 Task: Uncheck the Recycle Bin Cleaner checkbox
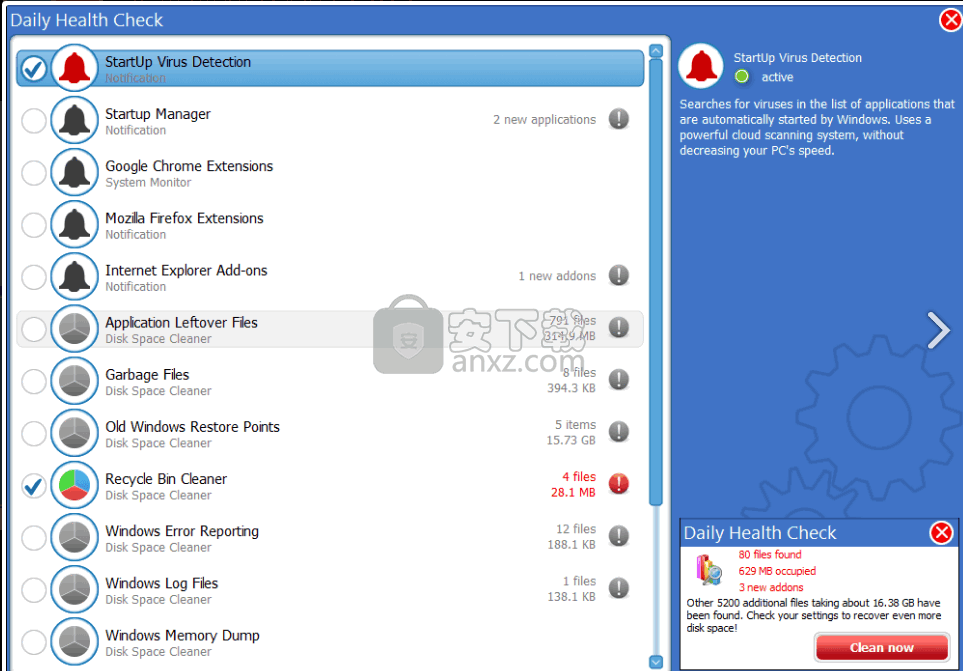pos(34,486)
